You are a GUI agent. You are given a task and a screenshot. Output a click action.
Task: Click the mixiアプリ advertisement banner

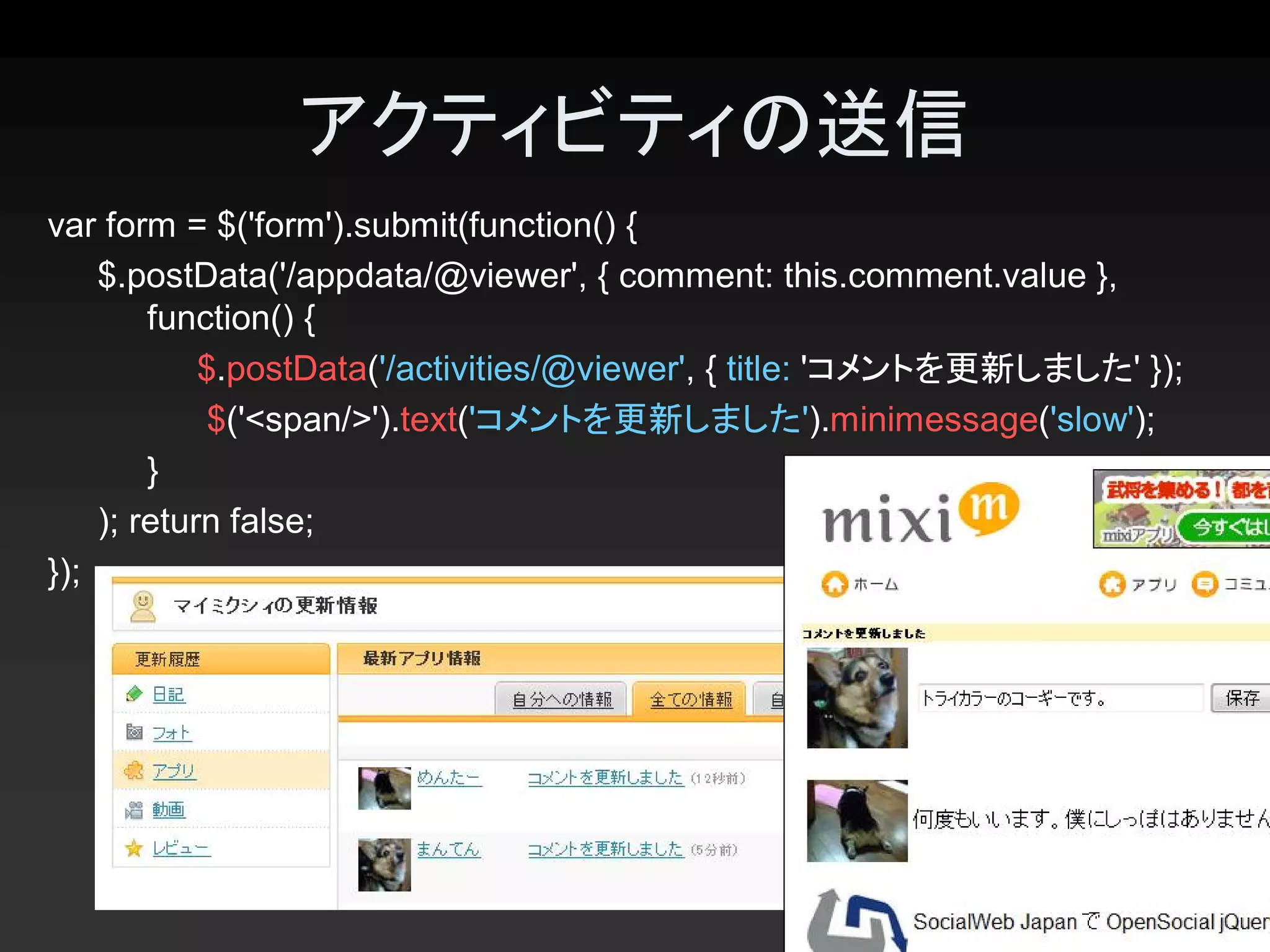tap(1181, 509)
